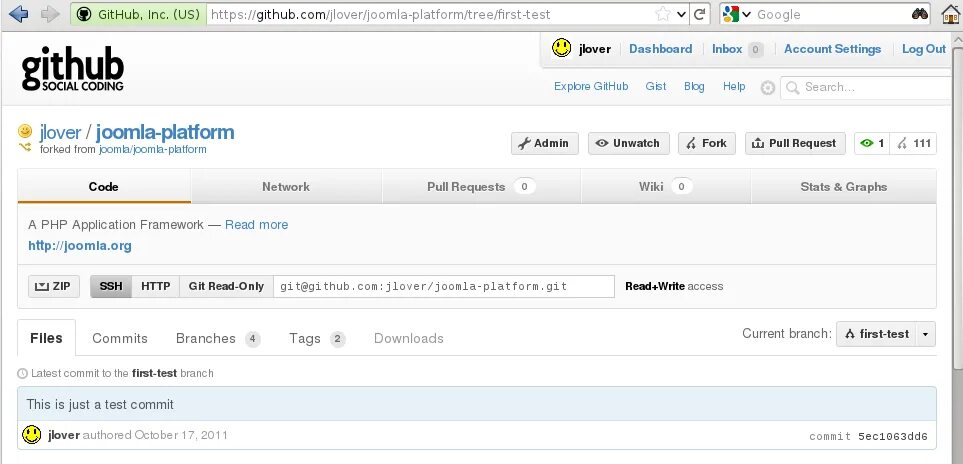Image resolution: width=963 pixels, height=464 pixels.
Task: Click the Unwatch button
Action: tap(628, 144)
